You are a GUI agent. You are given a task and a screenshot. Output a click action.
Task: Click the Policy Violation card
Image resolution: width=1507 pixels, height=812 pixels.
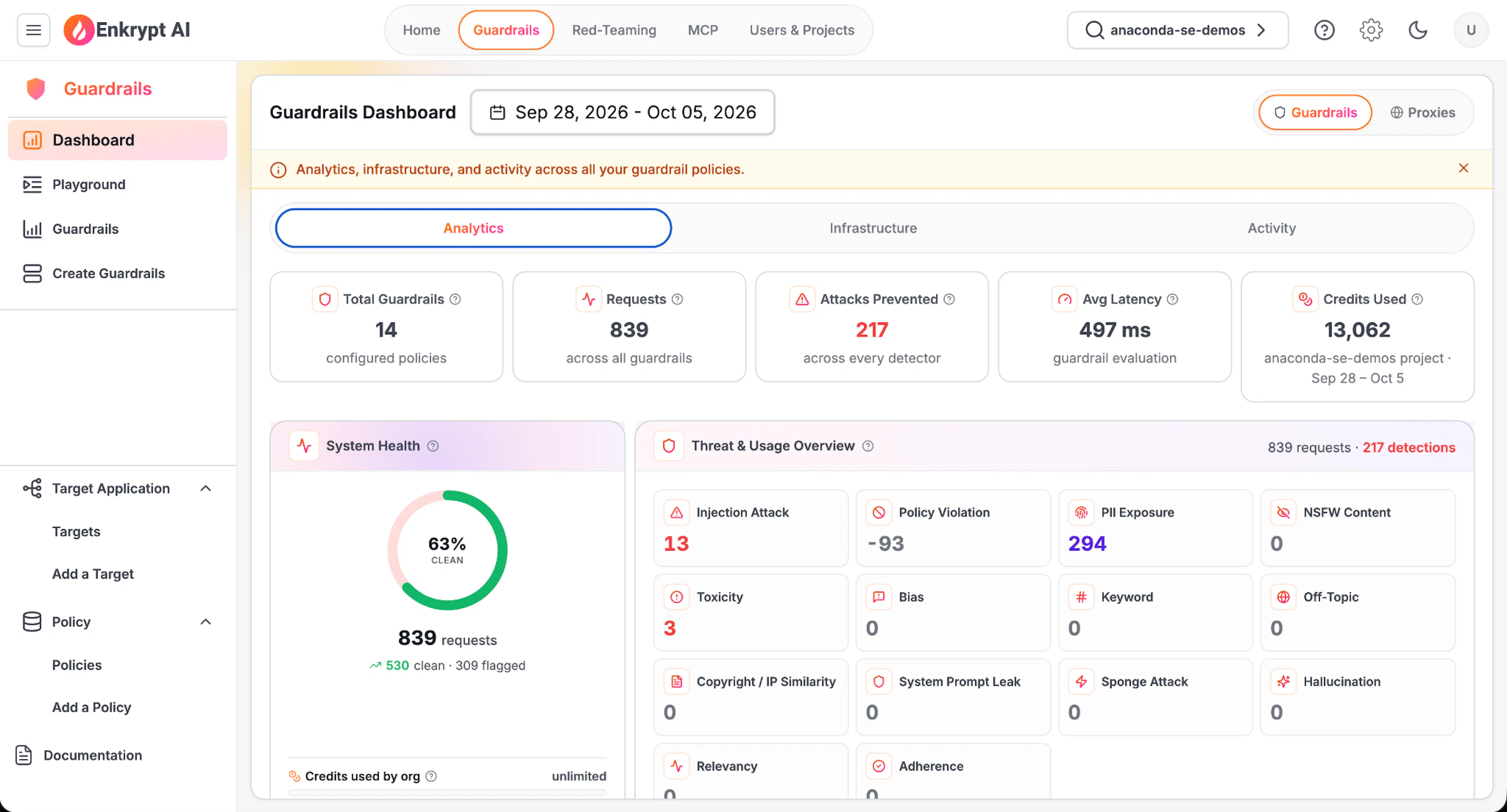point(953,528)
